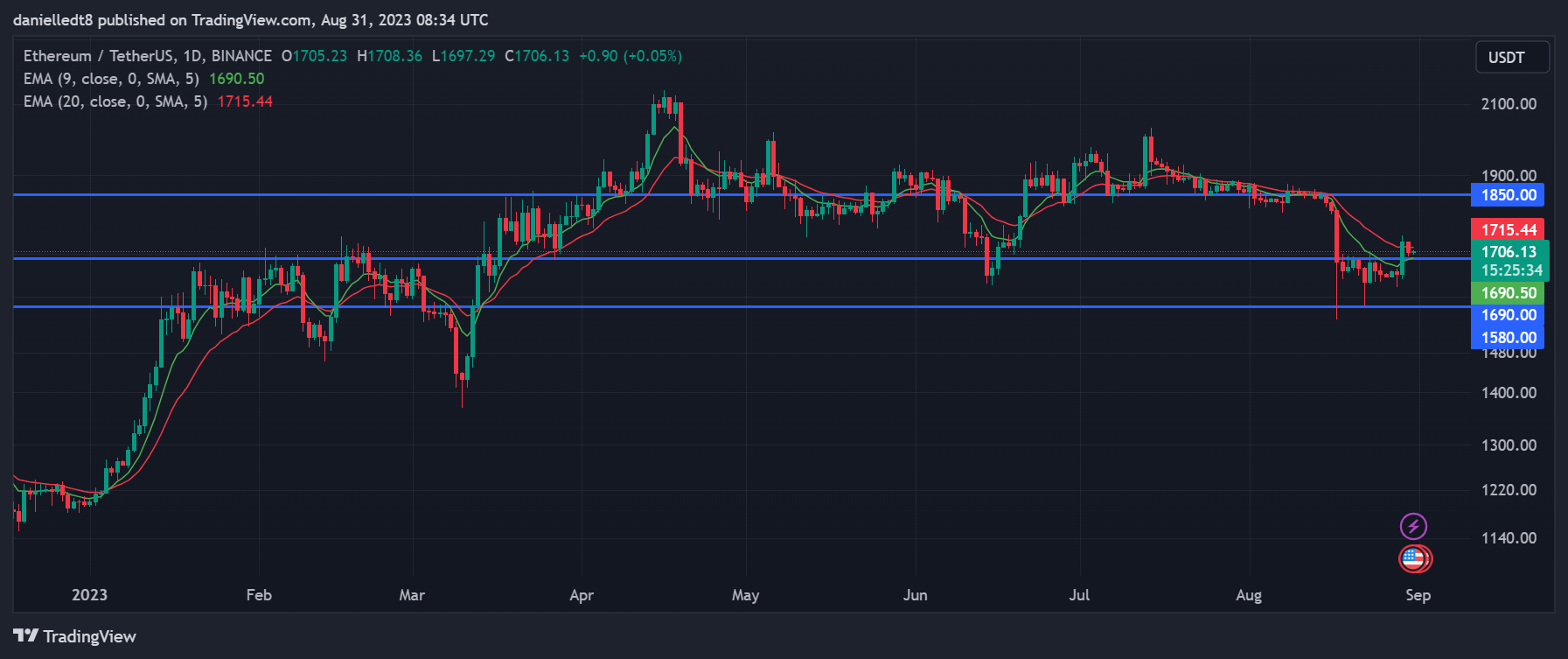Click the red EMA 20 value 1715.44 in legend
Viewport: 1568px width, 659px height.
(245, 102)
